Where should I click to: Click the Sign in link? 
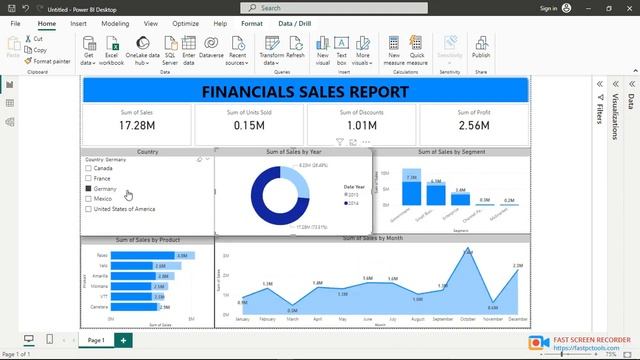(x=548, y=8)
